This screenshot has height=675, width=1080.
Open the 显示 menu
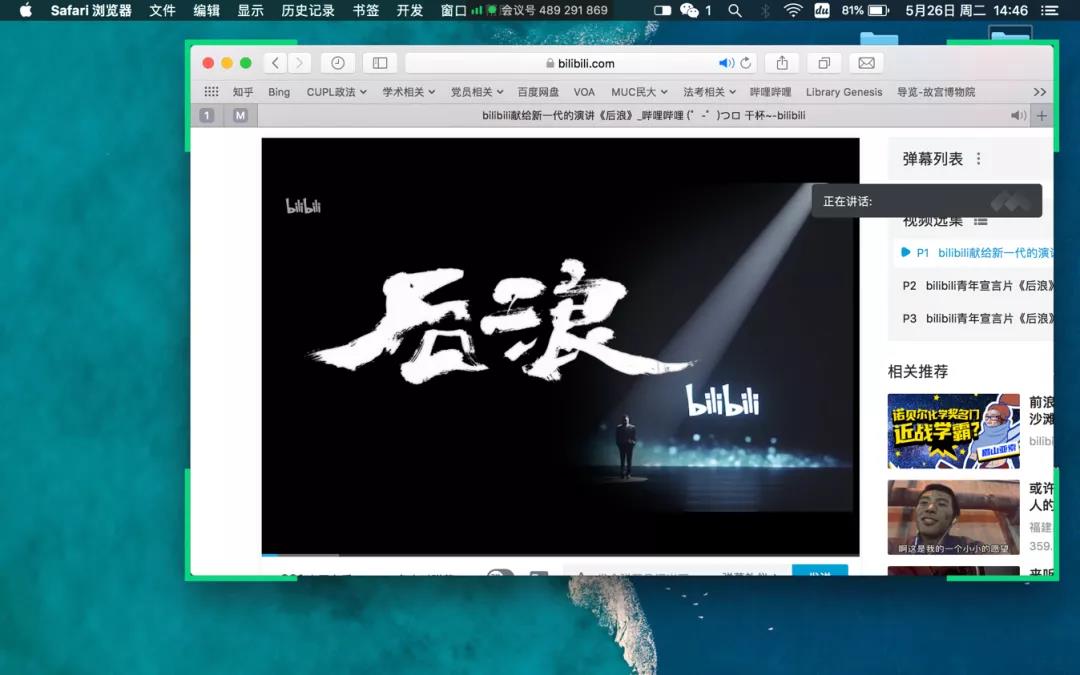click(251, 10)
